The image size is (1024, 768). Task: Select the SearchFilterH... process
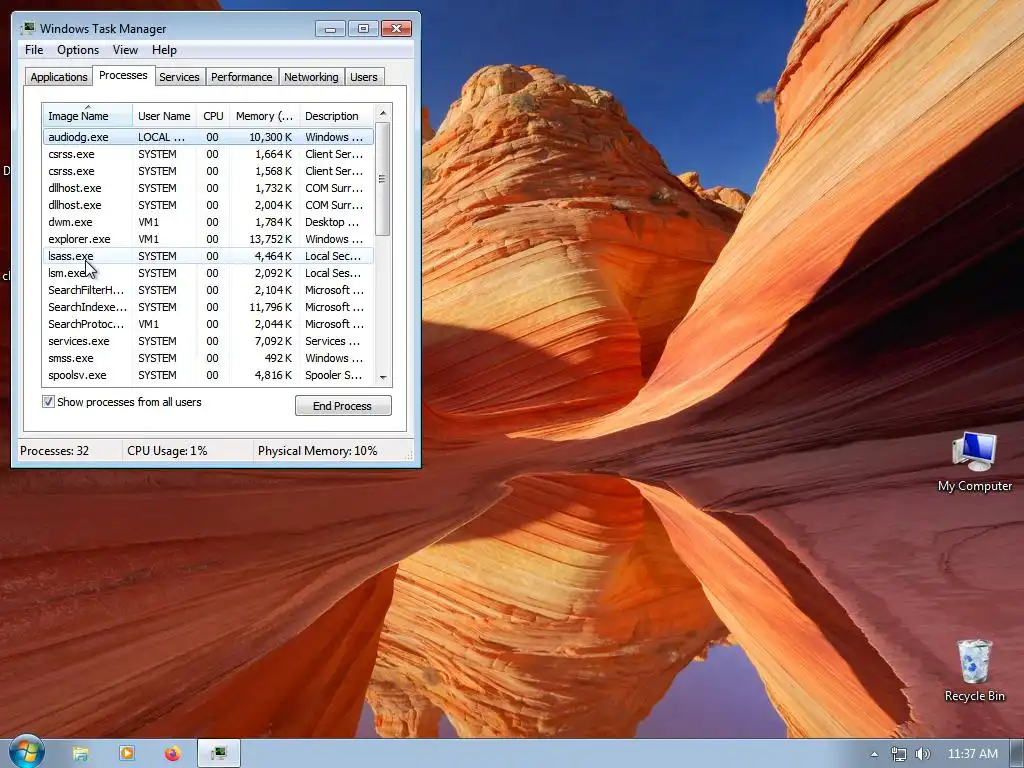pos(208,290)
